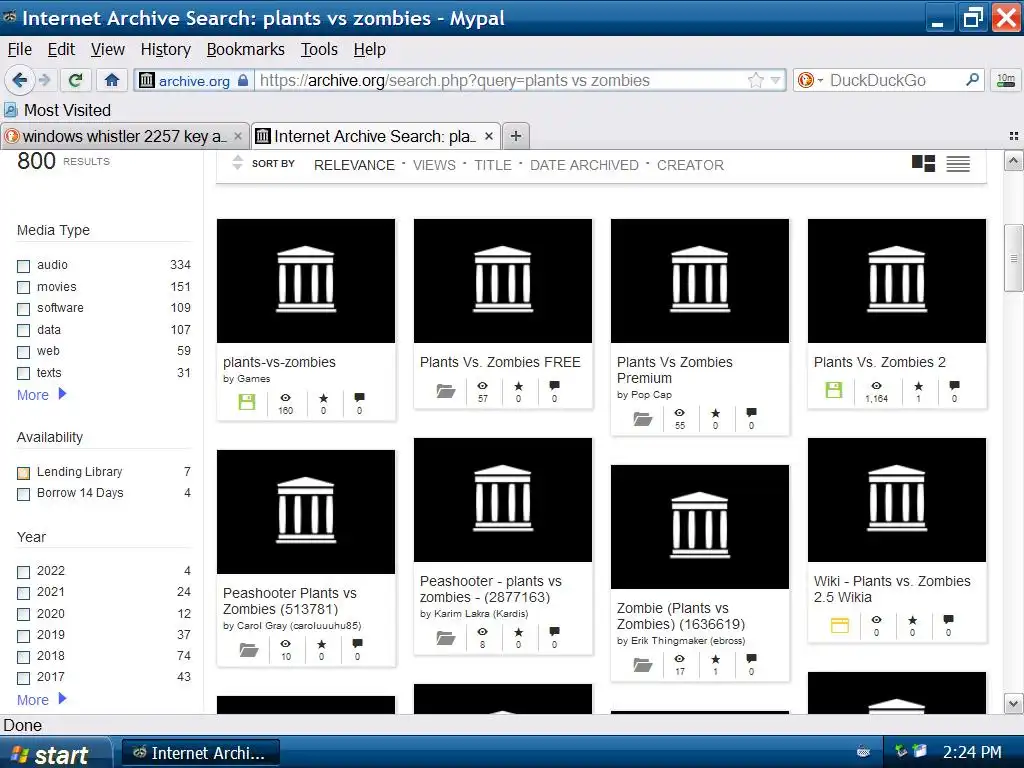Open Most Visited bookmarks folder

pos(57,110)
